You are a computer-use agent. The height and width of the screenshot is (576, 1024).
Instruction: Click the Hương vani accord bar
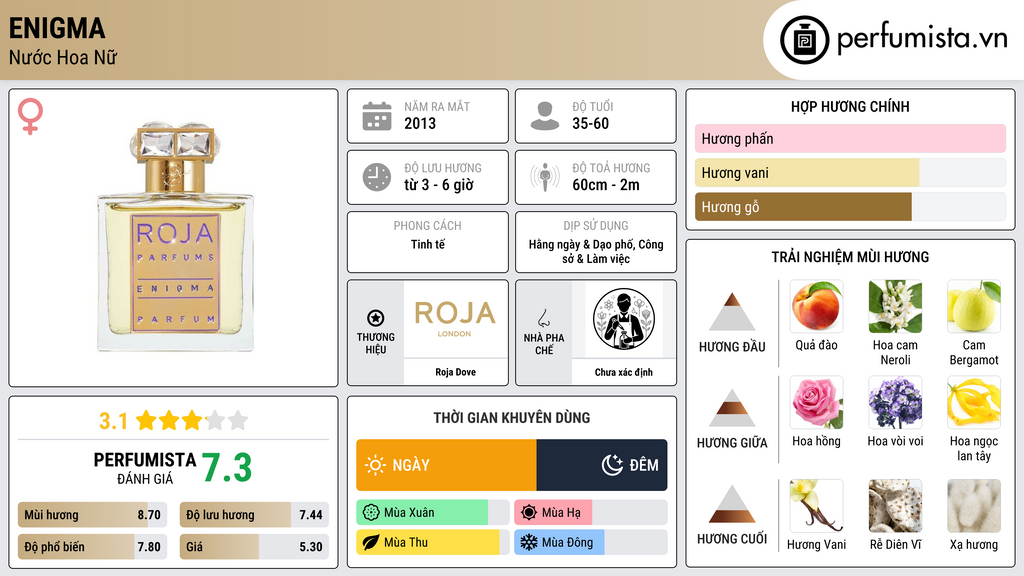pyautogui.click(x=850, y=172)
